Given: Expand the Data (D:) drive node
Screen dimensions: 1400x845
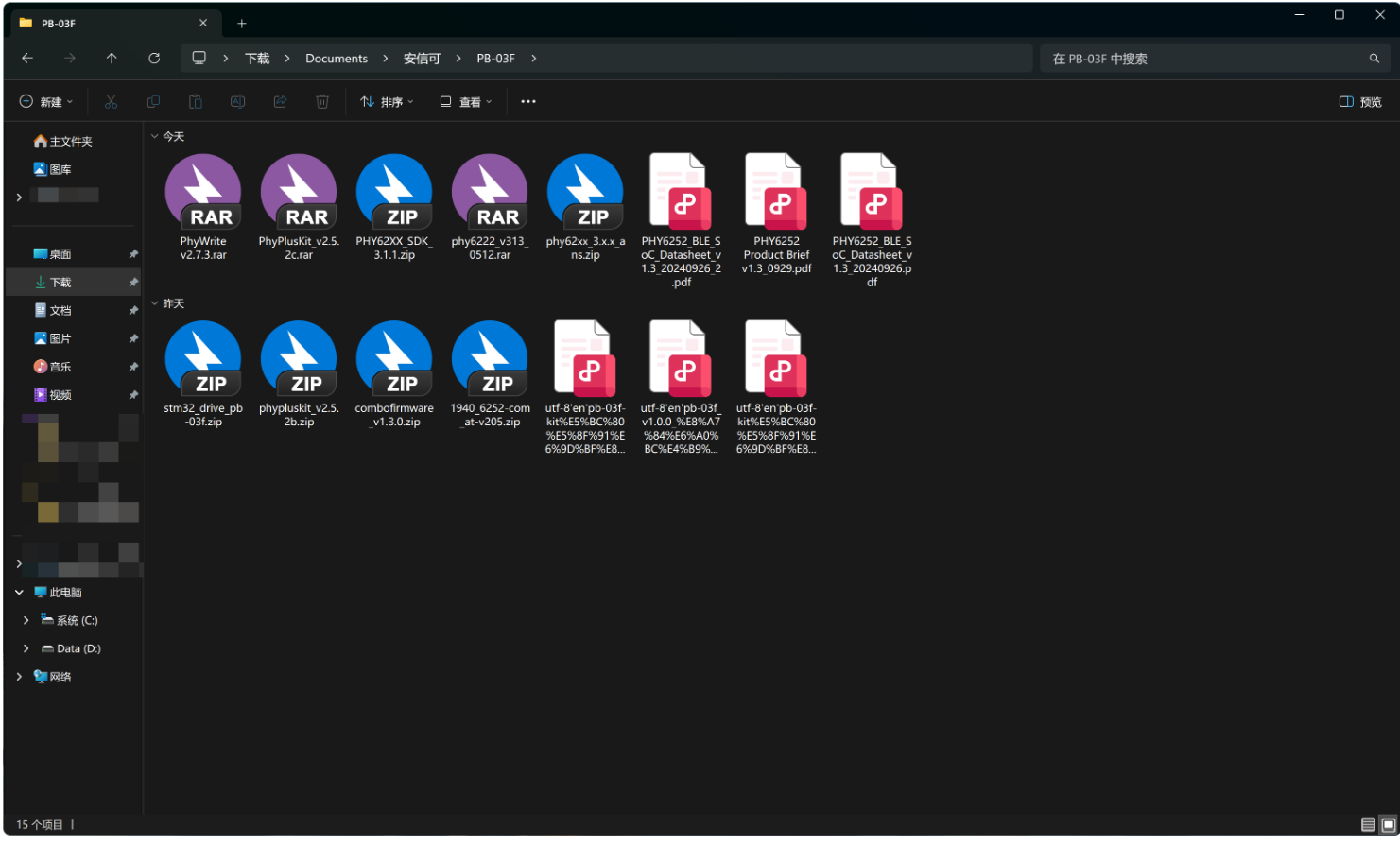Looking at the screenshot, I should coord(26,648).
